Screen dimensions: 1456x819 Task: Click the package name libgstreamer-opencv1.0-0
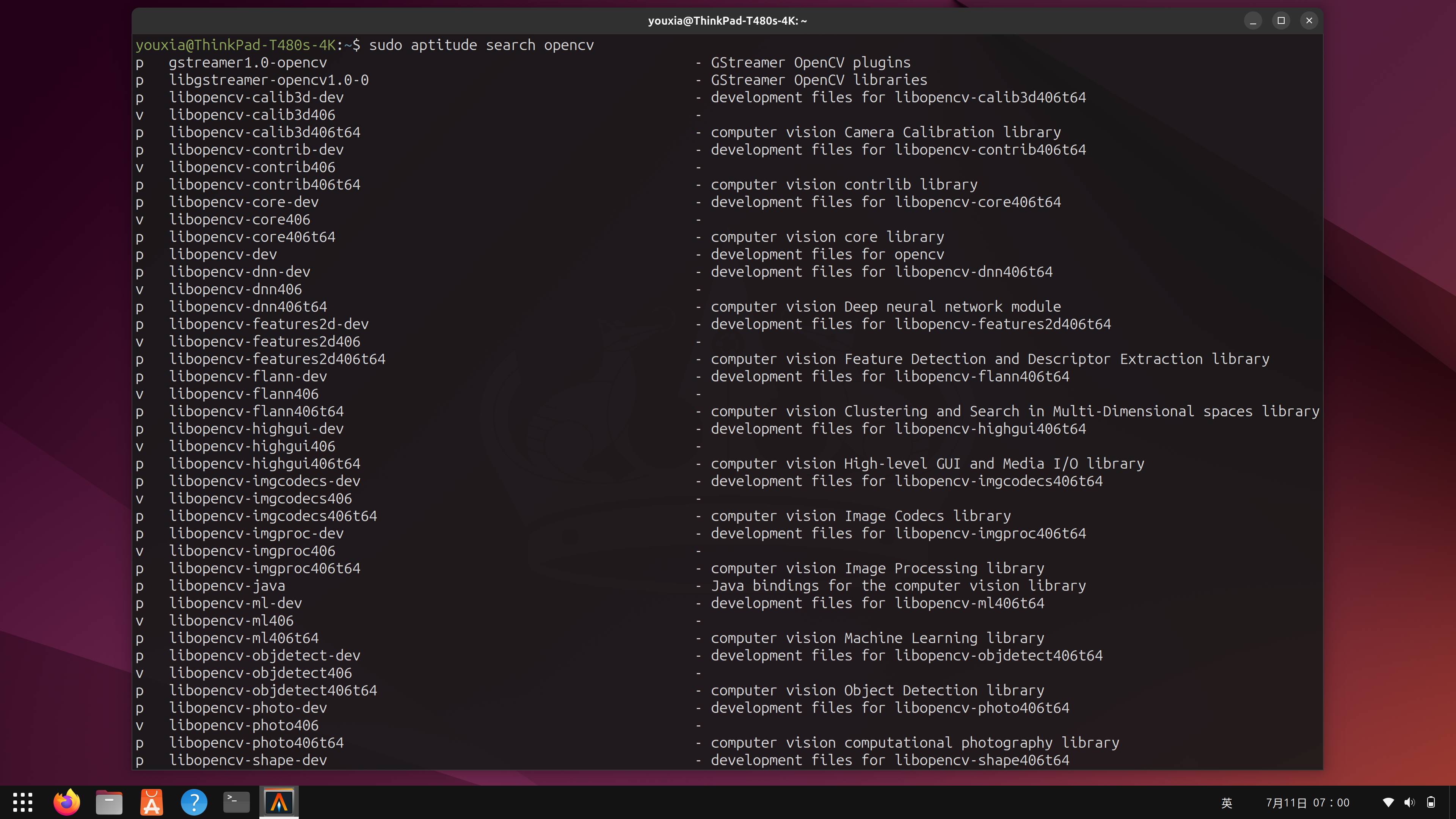[x=268, y=80]
